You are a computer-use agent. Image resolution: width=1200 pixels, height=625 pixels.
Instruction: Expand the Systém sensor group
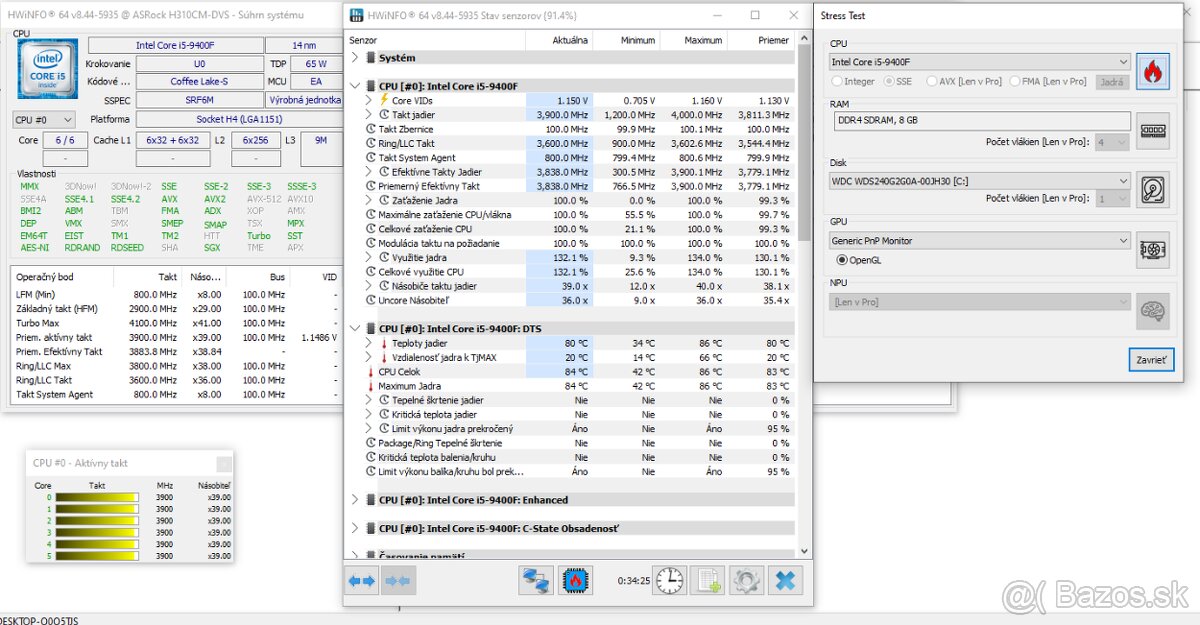coord(354,58)
